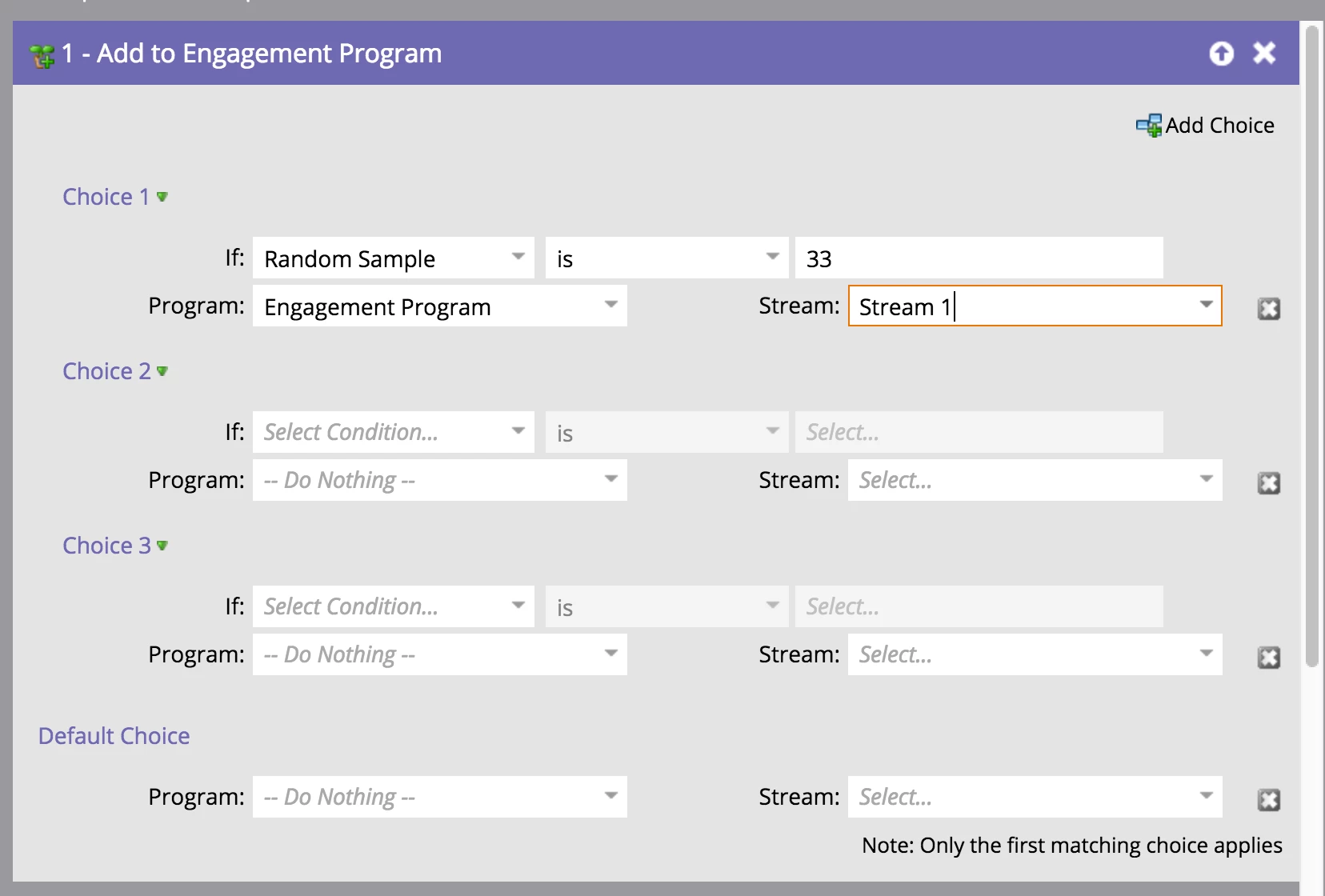Open the Choice 2 green arrow menu

(162, 371)
